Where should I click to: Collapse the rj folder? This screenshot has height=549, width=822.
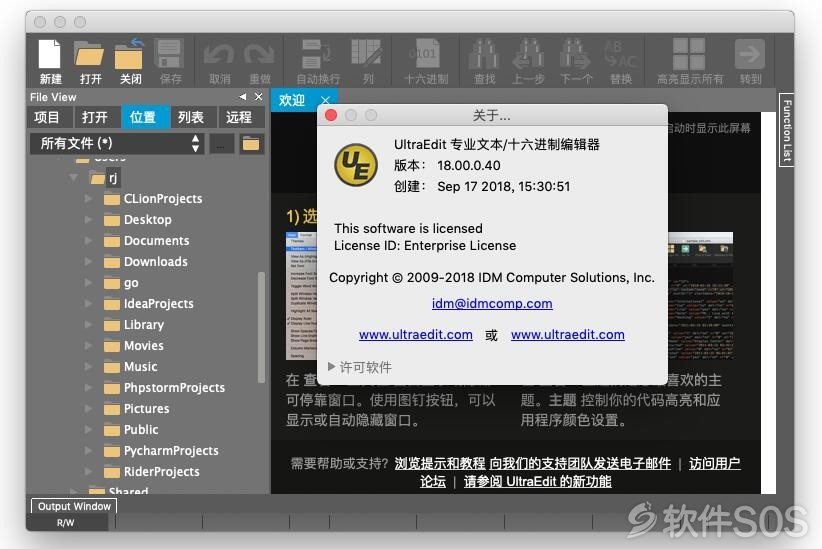pos(73,178)
